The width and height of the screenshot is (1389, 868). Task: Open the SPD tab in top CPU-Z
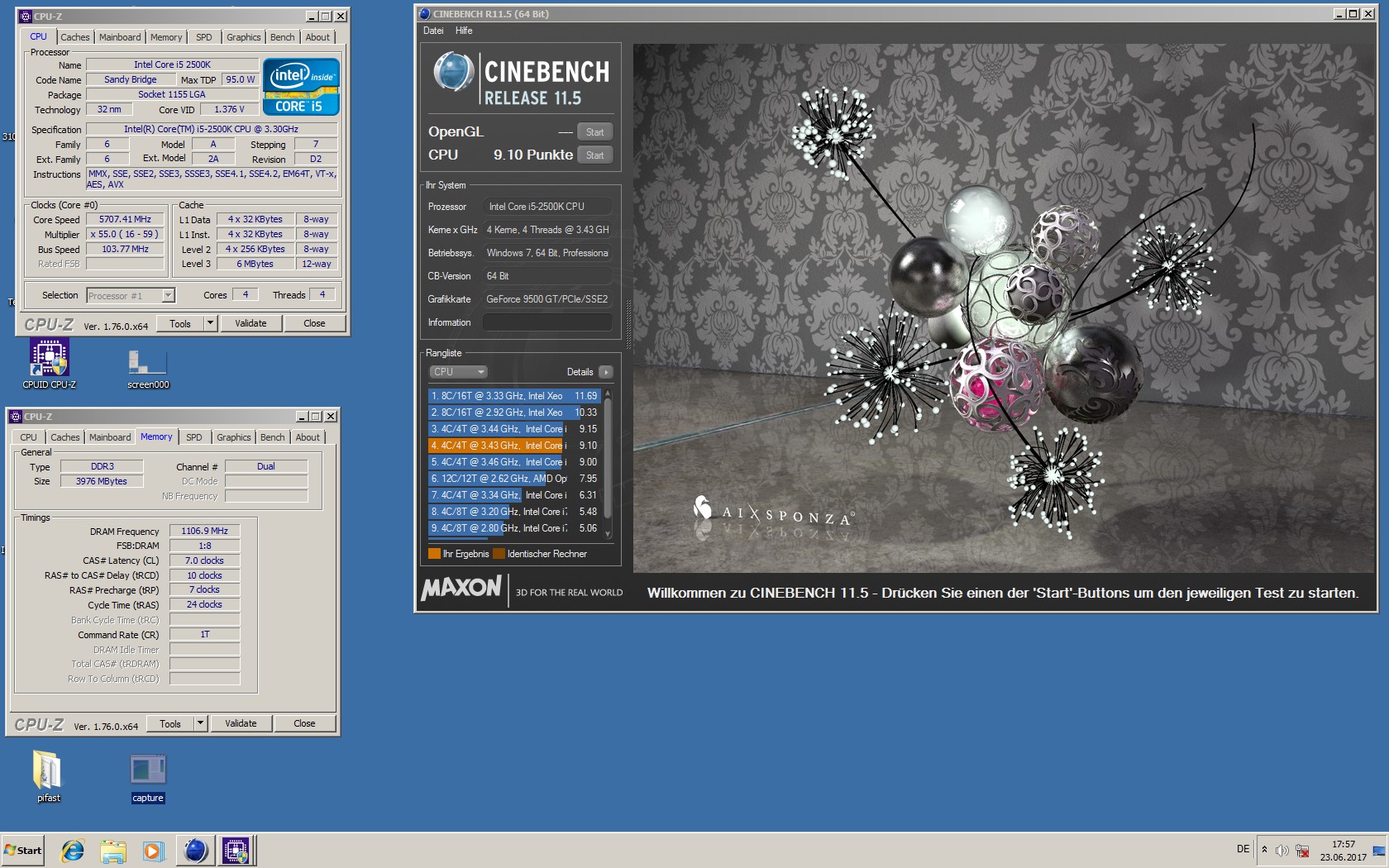pyautogui.click(x=204, y=37)
